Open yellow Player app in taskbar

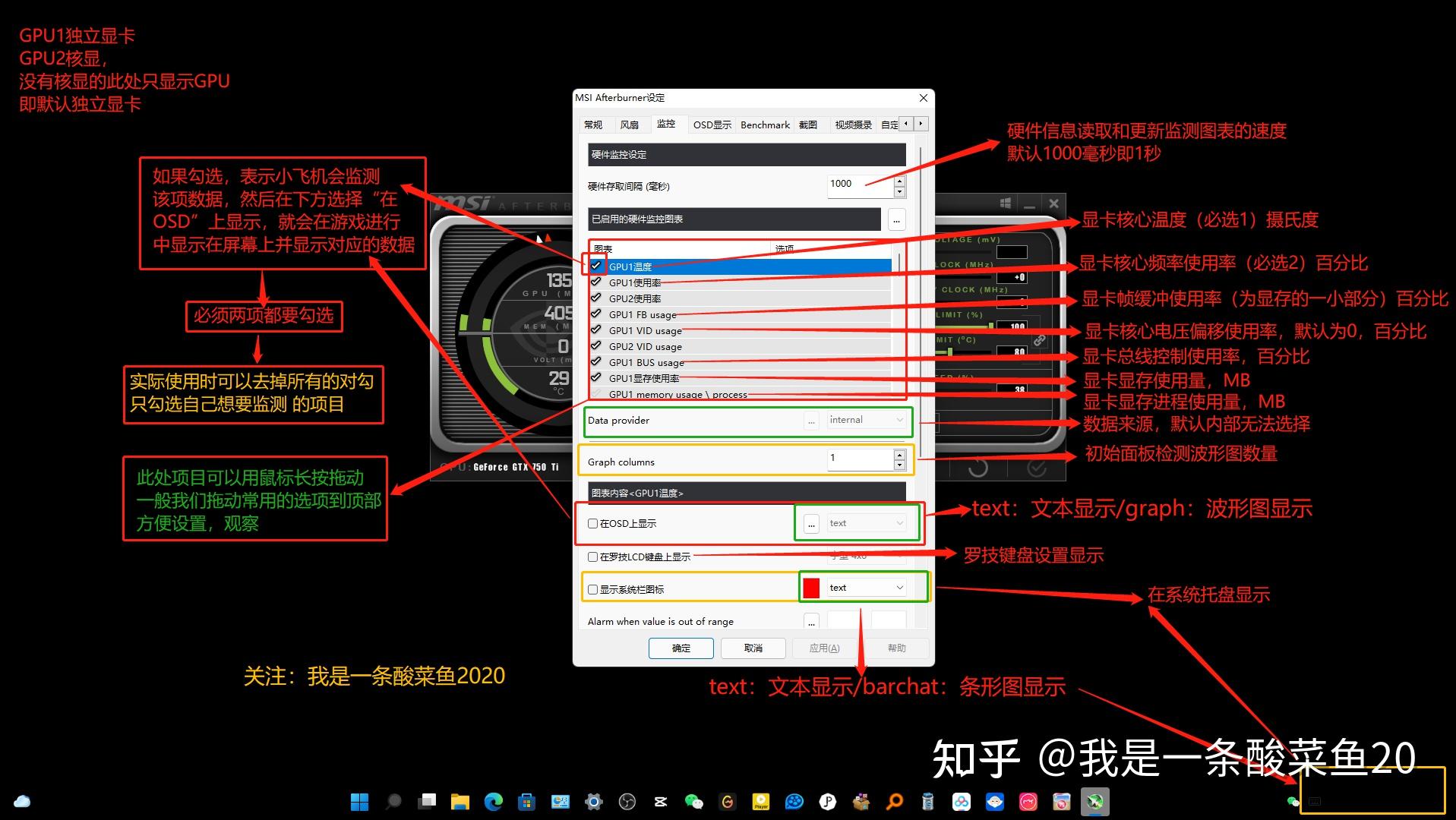[760, 802]
